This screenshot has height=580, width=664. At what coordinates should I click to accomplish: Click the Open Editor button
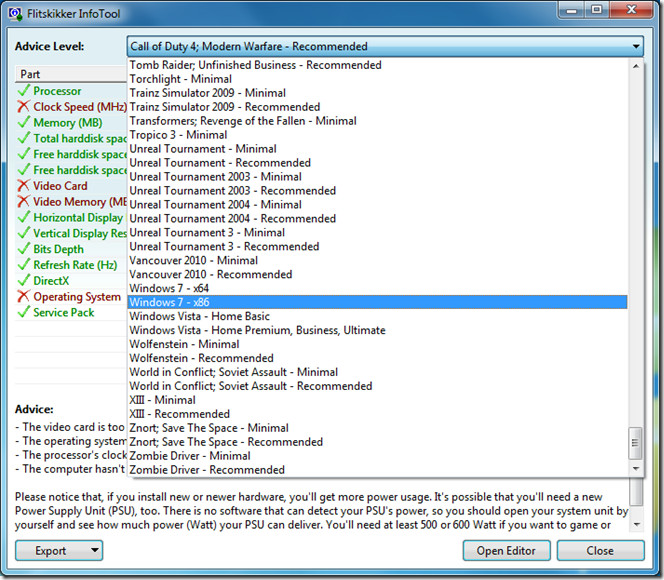click(506, 550)
